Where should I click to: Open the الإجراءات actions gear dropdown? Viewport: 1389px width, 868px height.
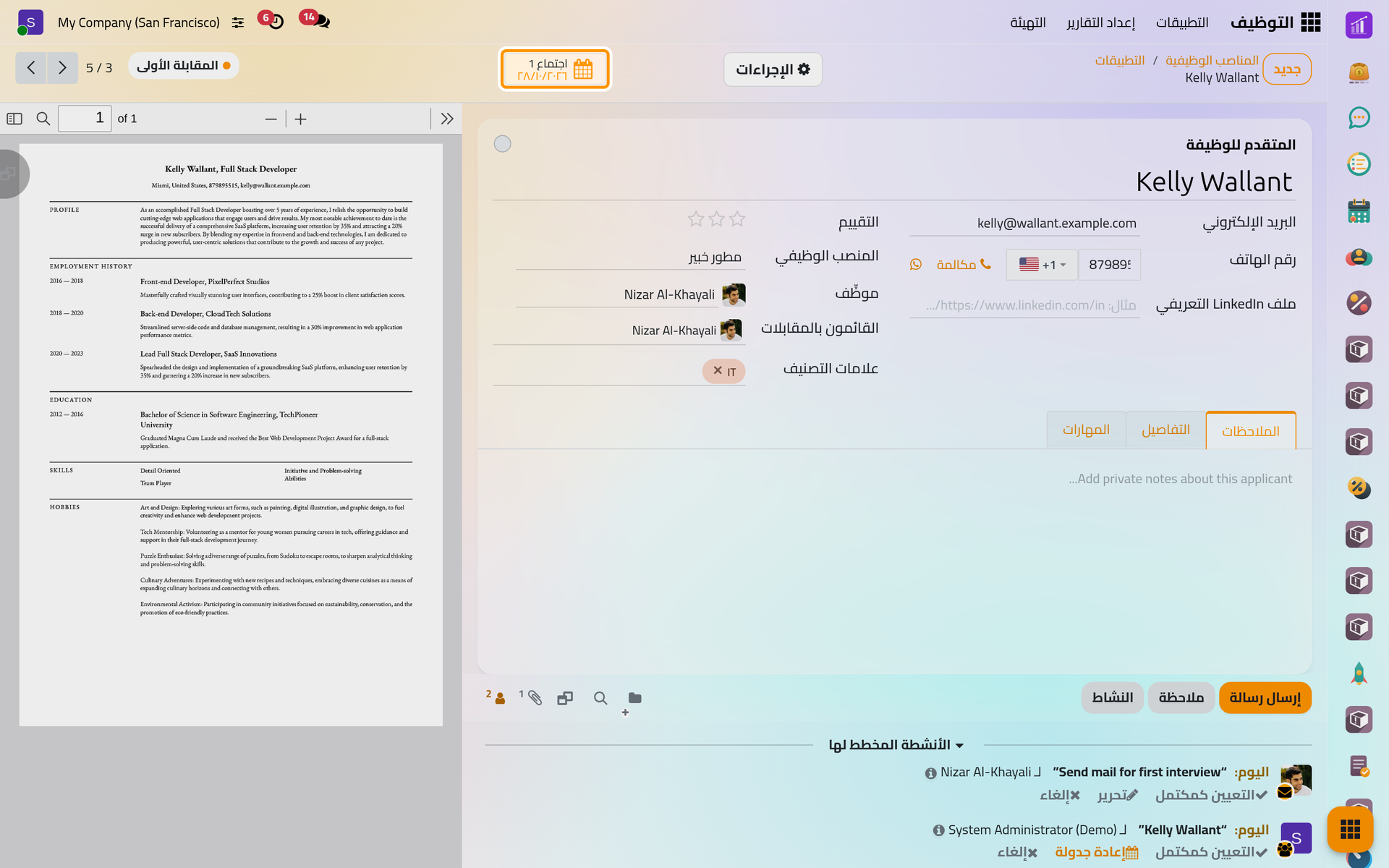[x=773, y=69]
